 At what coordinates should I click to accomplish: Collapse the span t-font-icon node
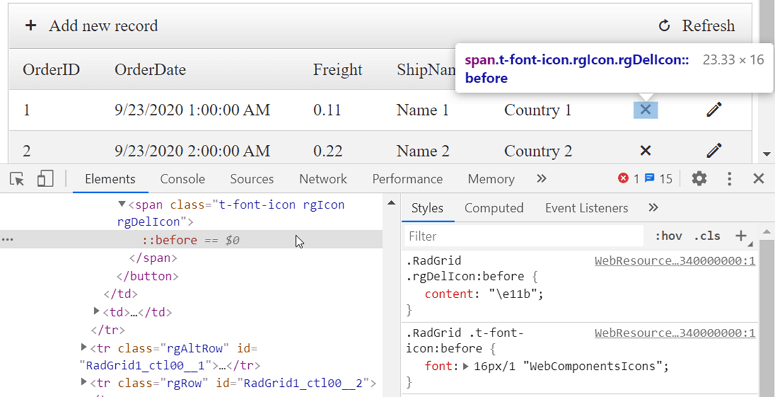click(122, 204)
